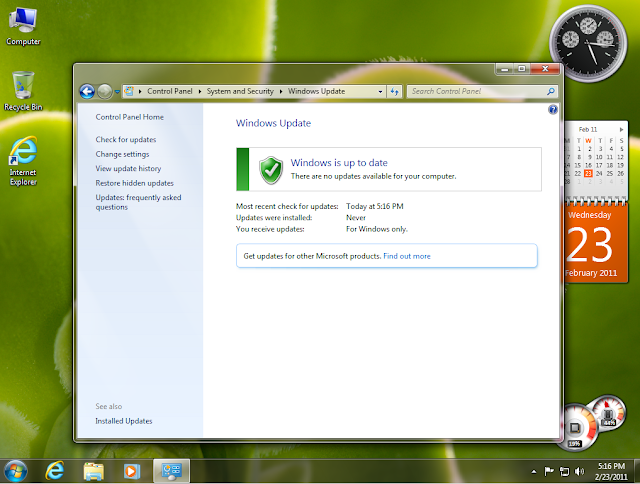Image resolution: width=640 pixels, height=484 pixels.
Task: Open the Help question mark icon
Action: tap(553, 109)
